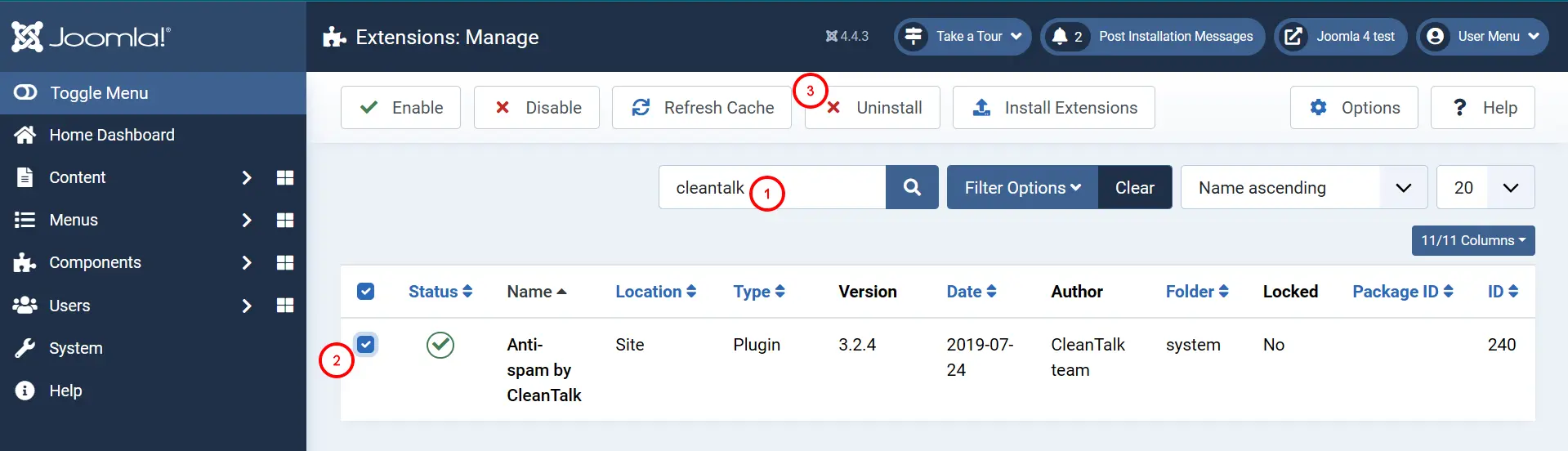The height and width of the screenshot is (451, 1568).
Task: Click the Enable button
Action: click(x=400, y=107)
